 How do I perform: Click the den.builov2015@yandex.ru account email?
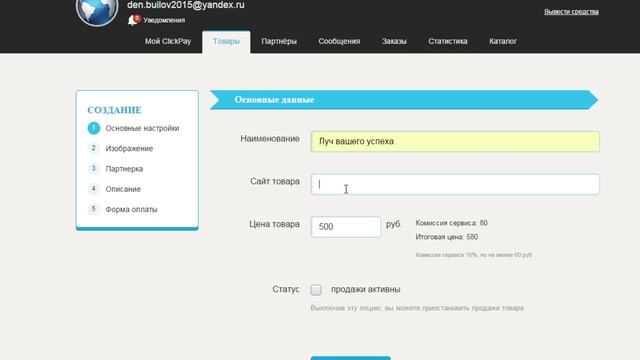[186, 5]
